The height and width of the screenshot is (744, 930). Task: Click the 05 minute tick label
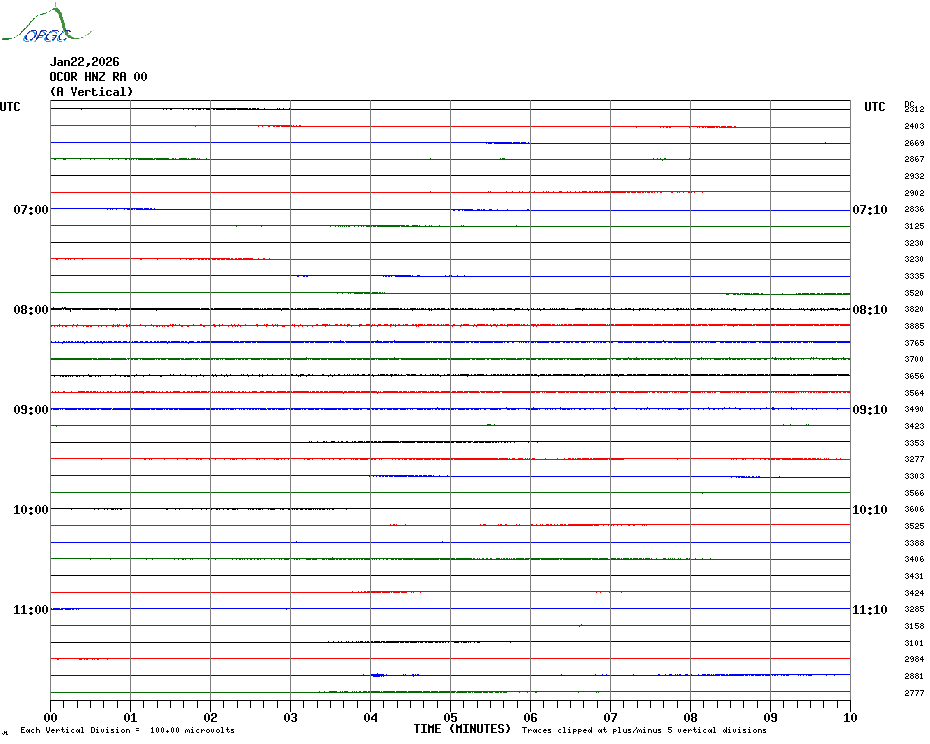tap(450, 717)
